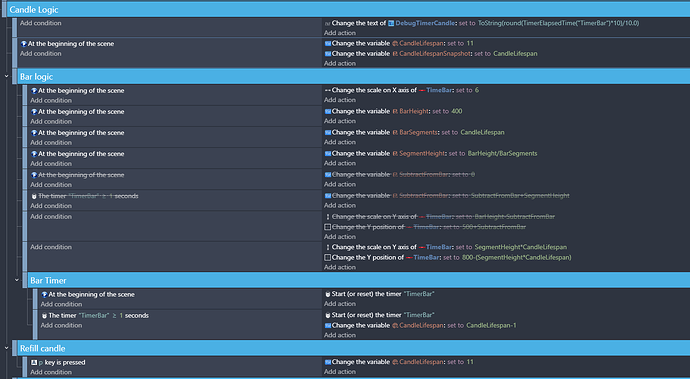This screenshot has height=379, width=690.
Task: Select the Refill candle group title
Action: click(43, 348)
